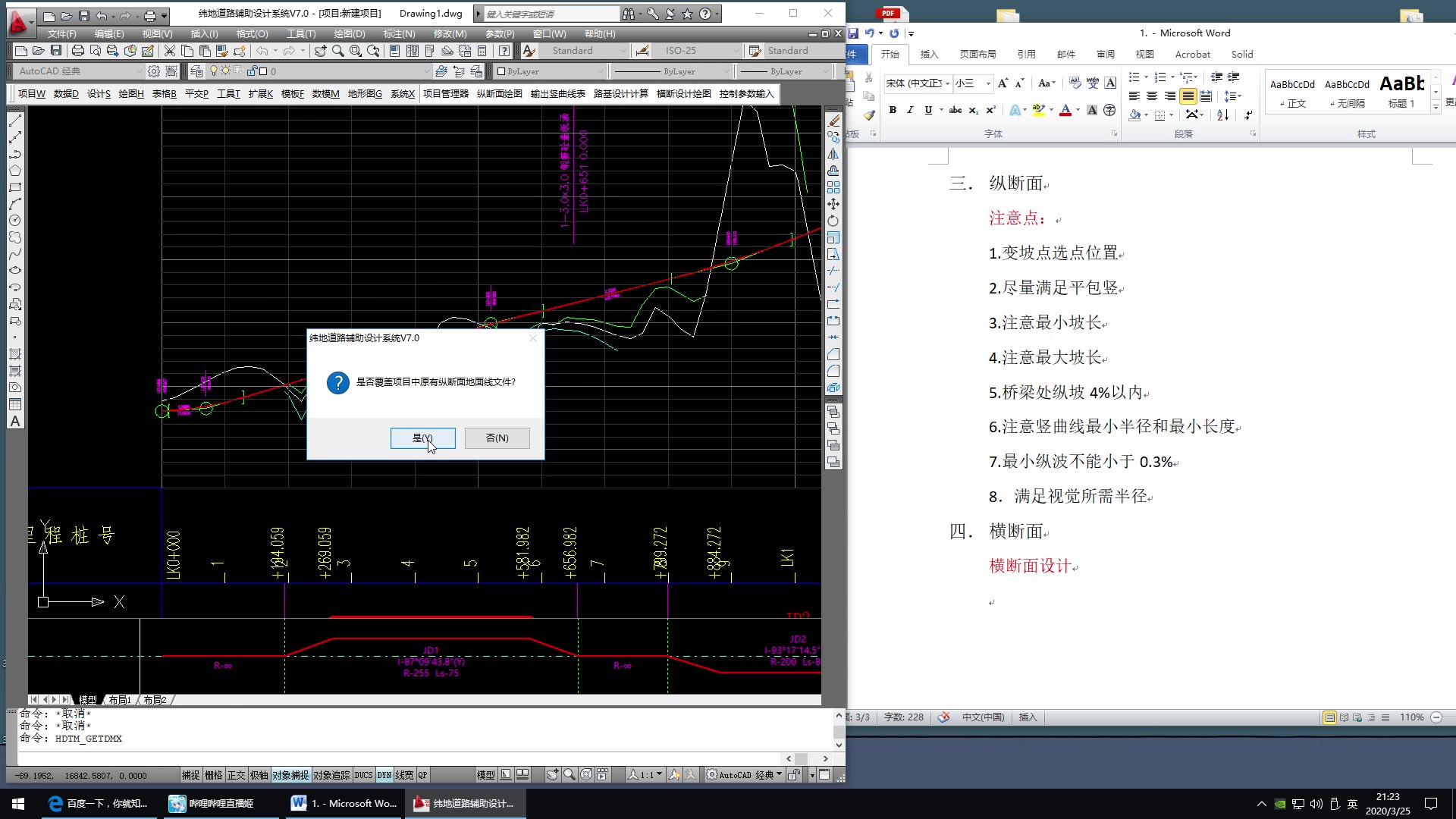
Task: Open the ISO-25 dimension style dropdown
Action: [698, 51]
